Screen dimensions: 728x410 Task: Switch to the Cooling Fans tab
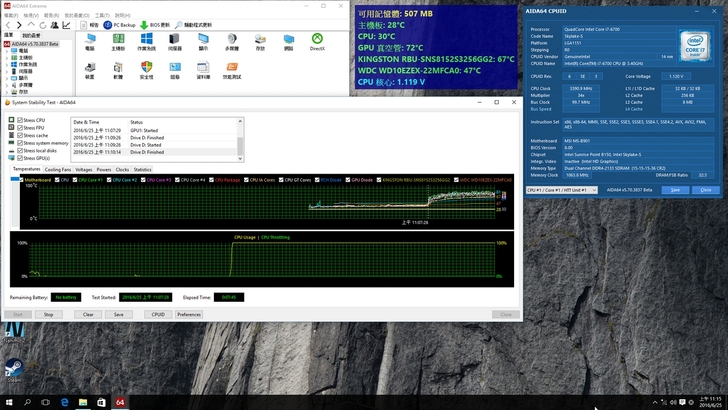point(58,169)
